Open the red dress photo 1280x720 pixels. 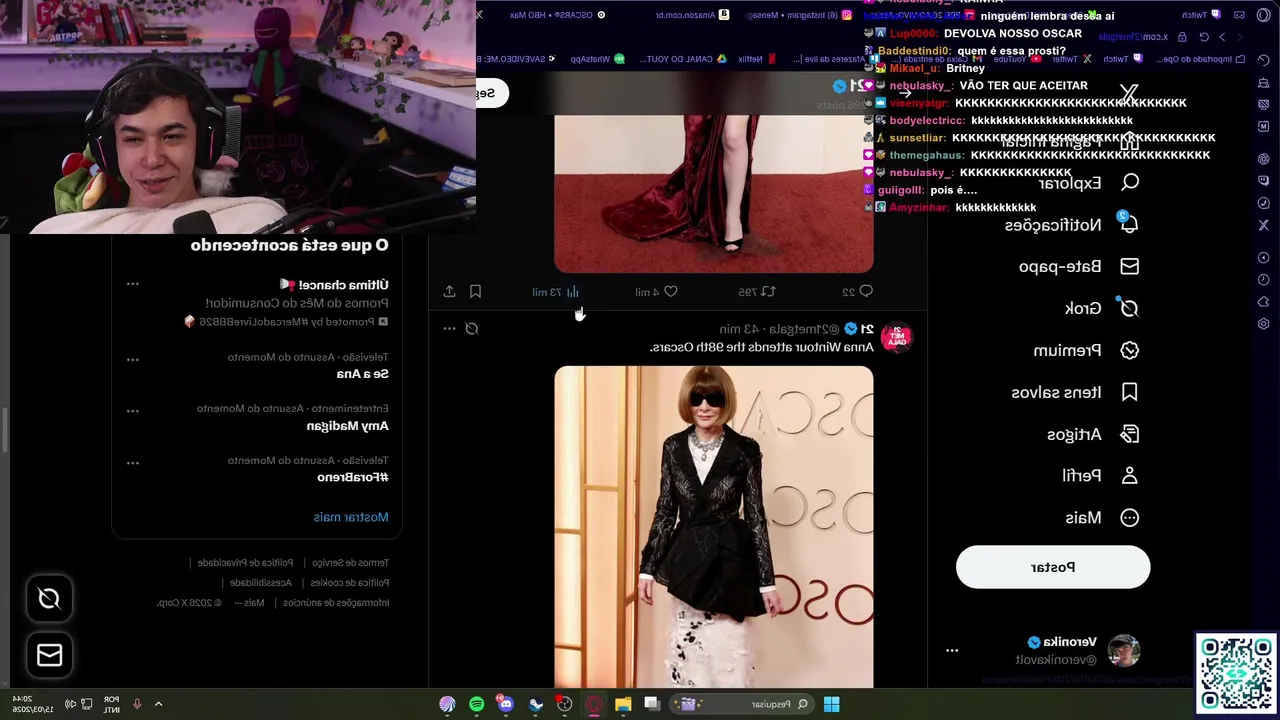tap(714, 192)
